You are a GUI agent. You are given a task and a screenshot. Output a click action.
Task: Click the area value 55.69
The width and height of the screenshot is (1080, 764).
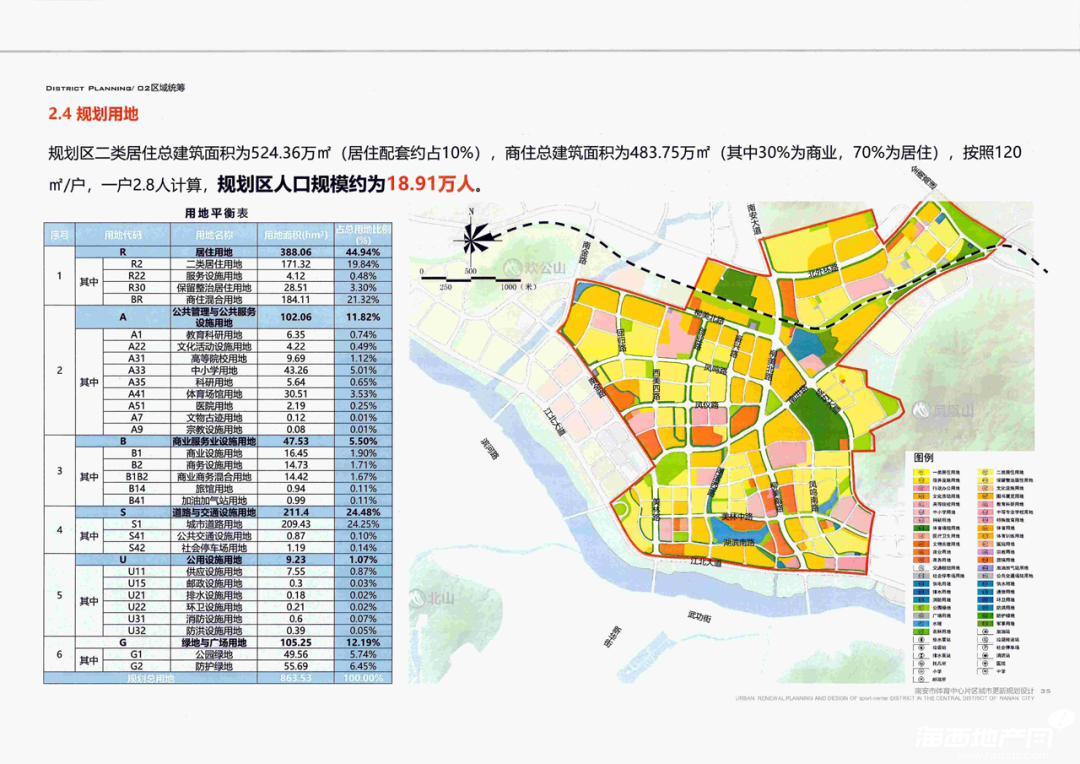click(x=295, y=666)
